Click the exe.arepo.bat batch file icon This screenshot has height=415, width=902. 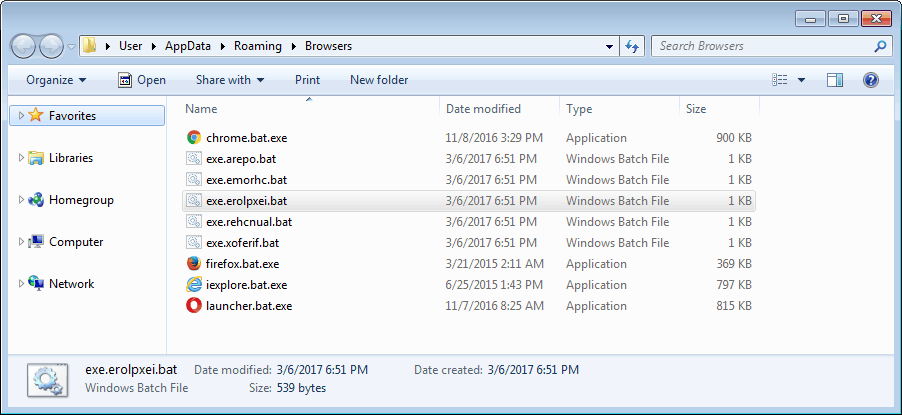point(194,159)
